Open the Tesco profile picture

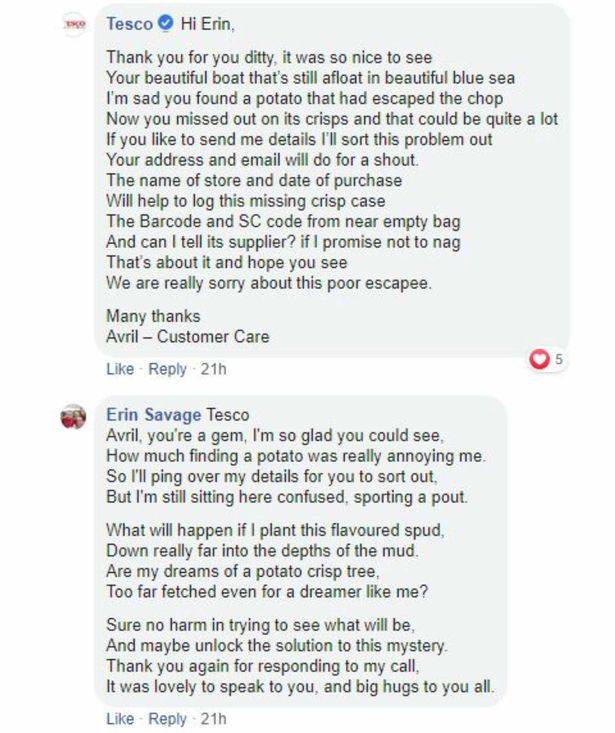pyautogui.click(x=74, y=24)
